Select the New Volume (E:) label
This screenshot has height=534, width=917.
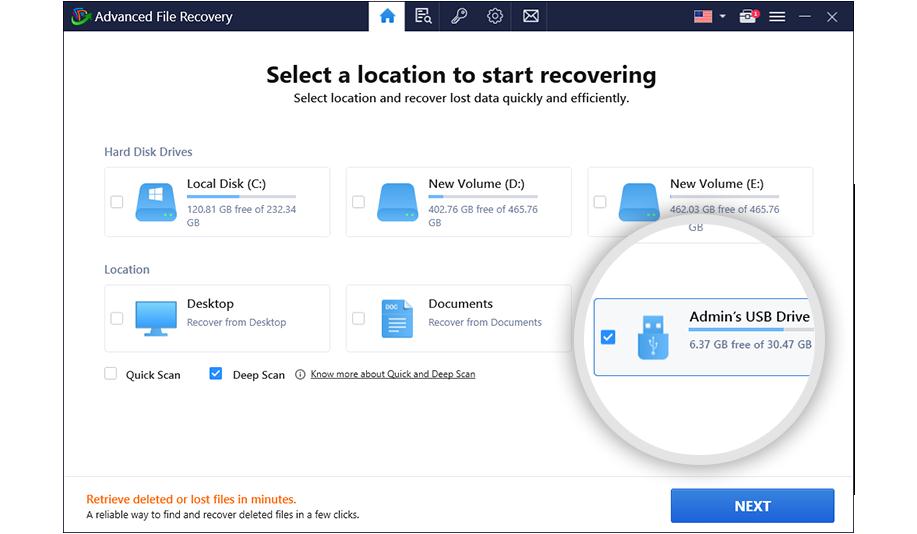click(717, 184)
